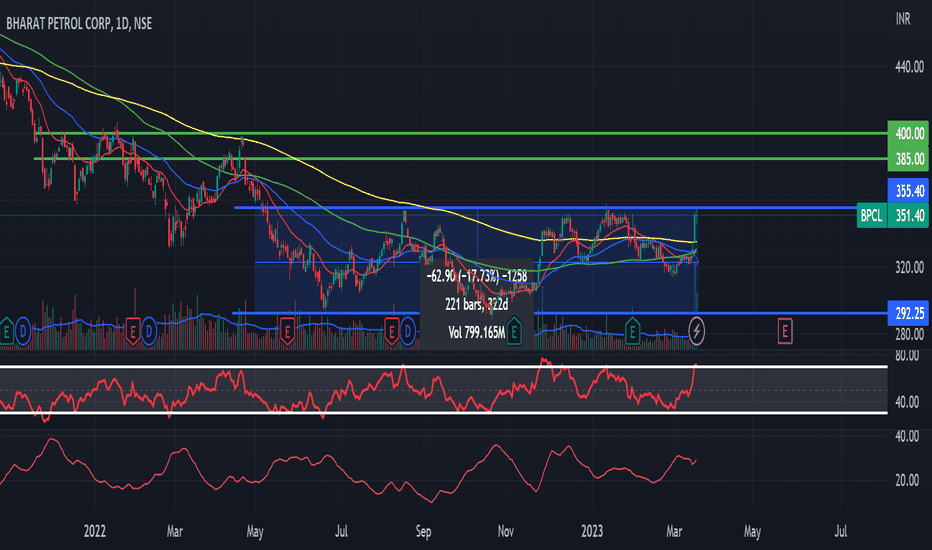The width and height of the screenshot is (932, 550).
Task: Click the green 385.00 price label
Action: pyautogui.click(x=908, y=159)
